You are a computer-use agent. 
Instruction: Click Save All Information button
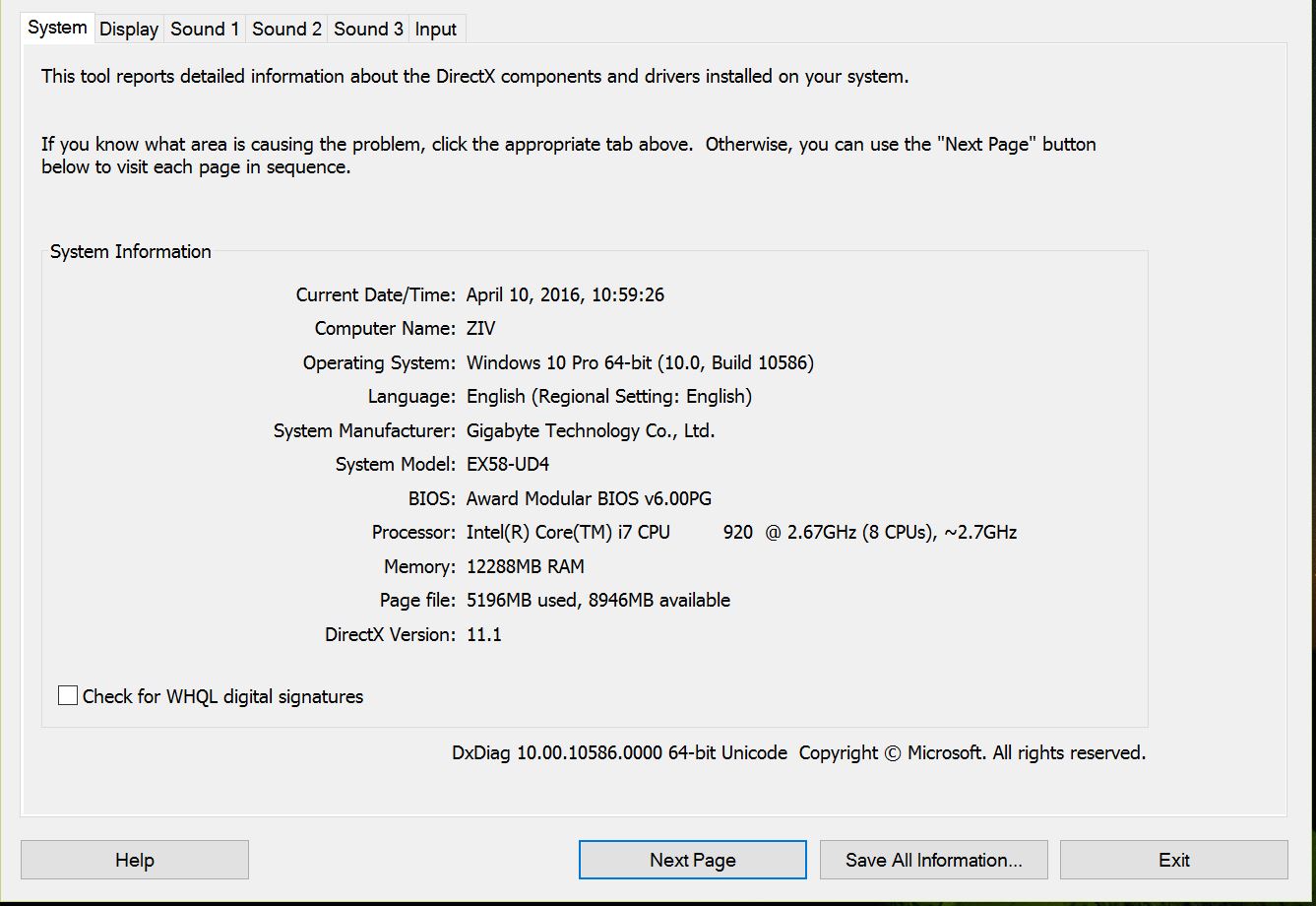(934, 860)
